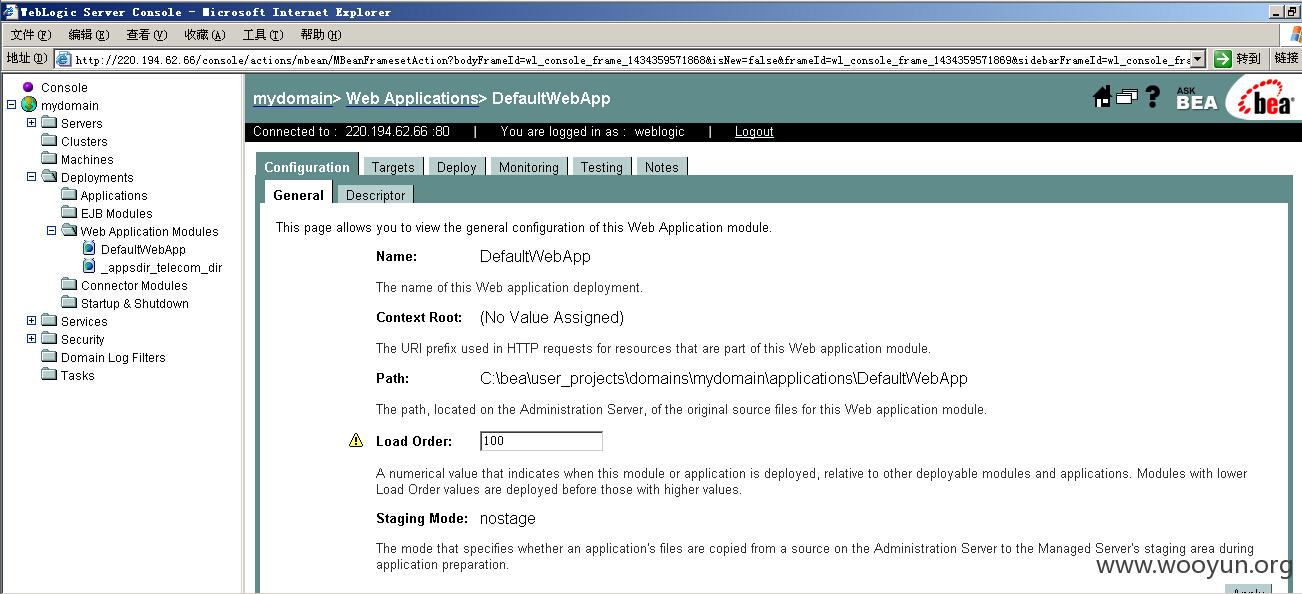
Task: Select _appsdir_telecom_dir in the tree
Action: click(161, 267)
